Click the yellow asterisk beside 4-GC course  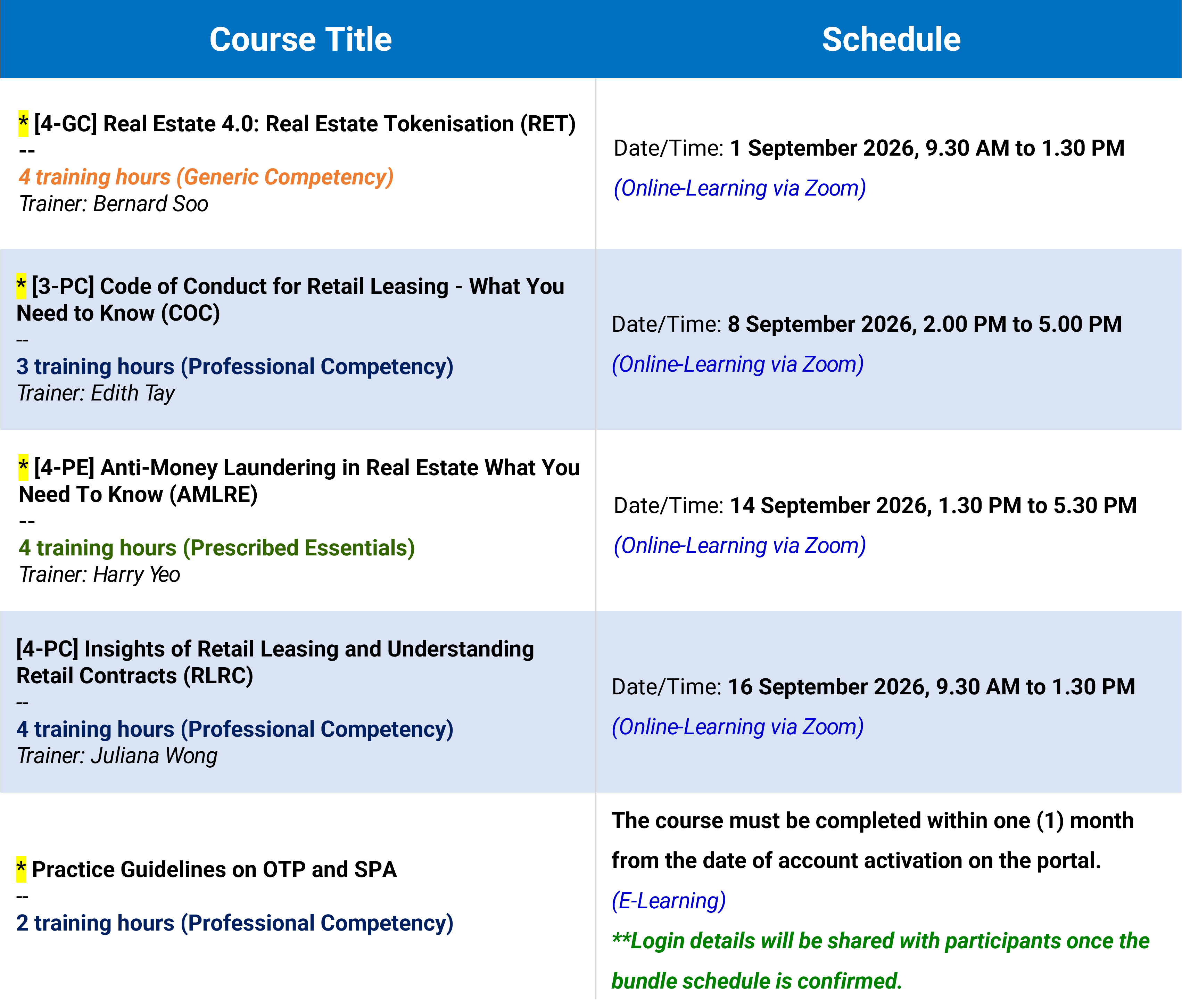pos(23,123)
